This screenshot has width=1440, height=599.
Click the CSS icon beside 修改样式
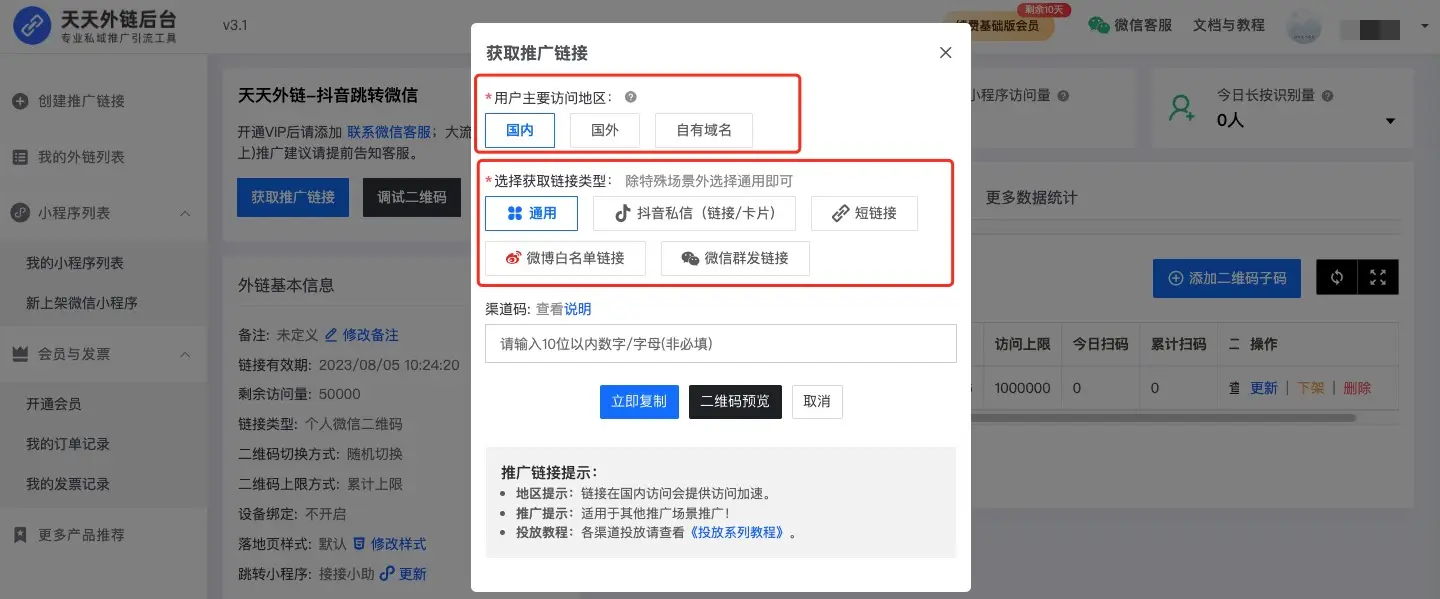tap(359, 544)
